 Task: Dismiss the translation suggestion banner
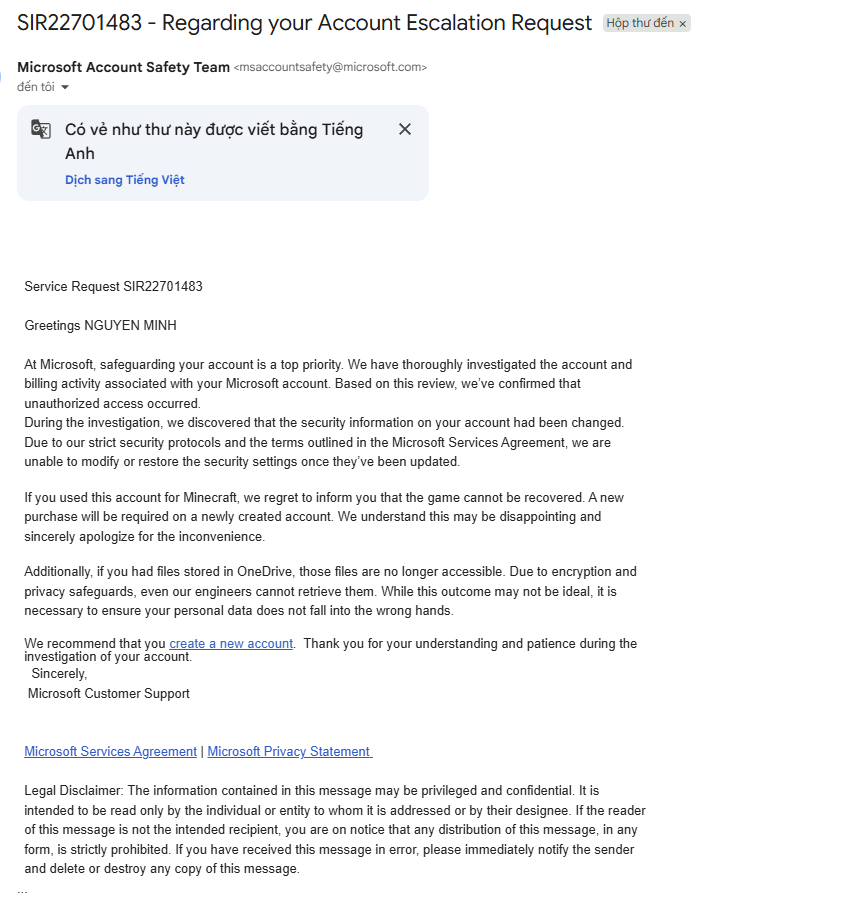click(x=405, y=129)
